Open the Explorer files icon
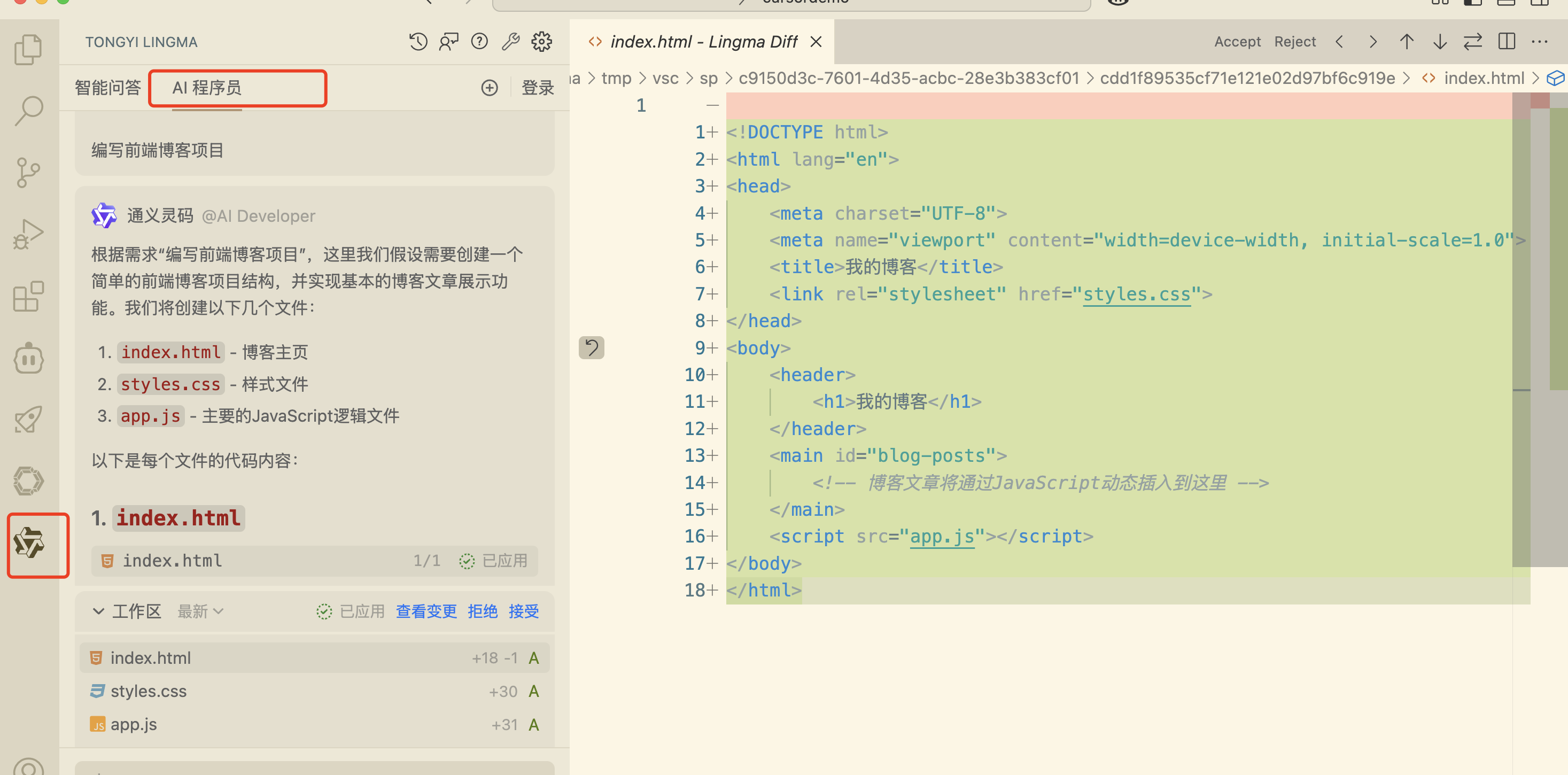Viewport: 1568px width, 775px height. tap(28, 49)
